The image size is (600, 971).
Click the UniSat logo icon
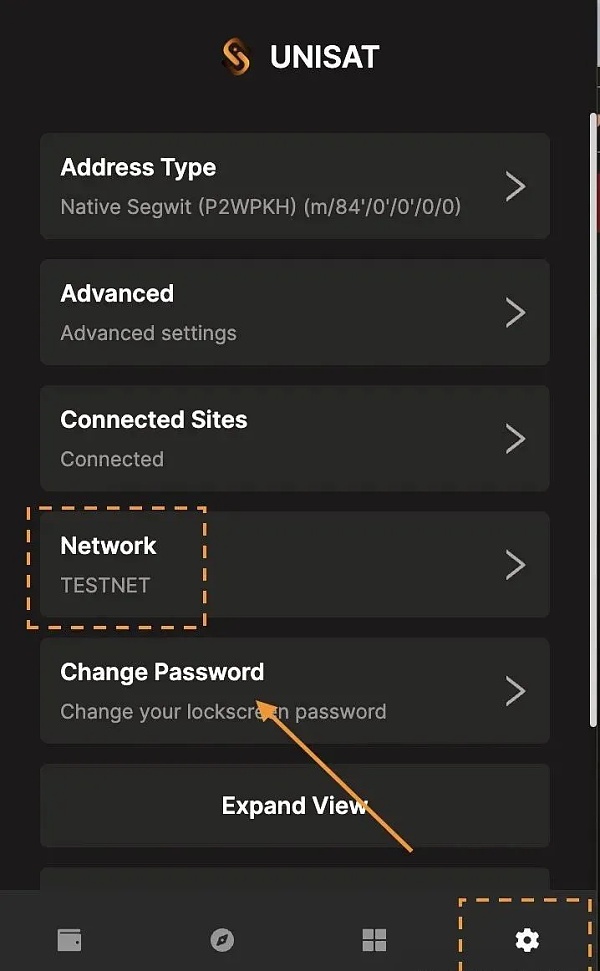coord(237,57)
